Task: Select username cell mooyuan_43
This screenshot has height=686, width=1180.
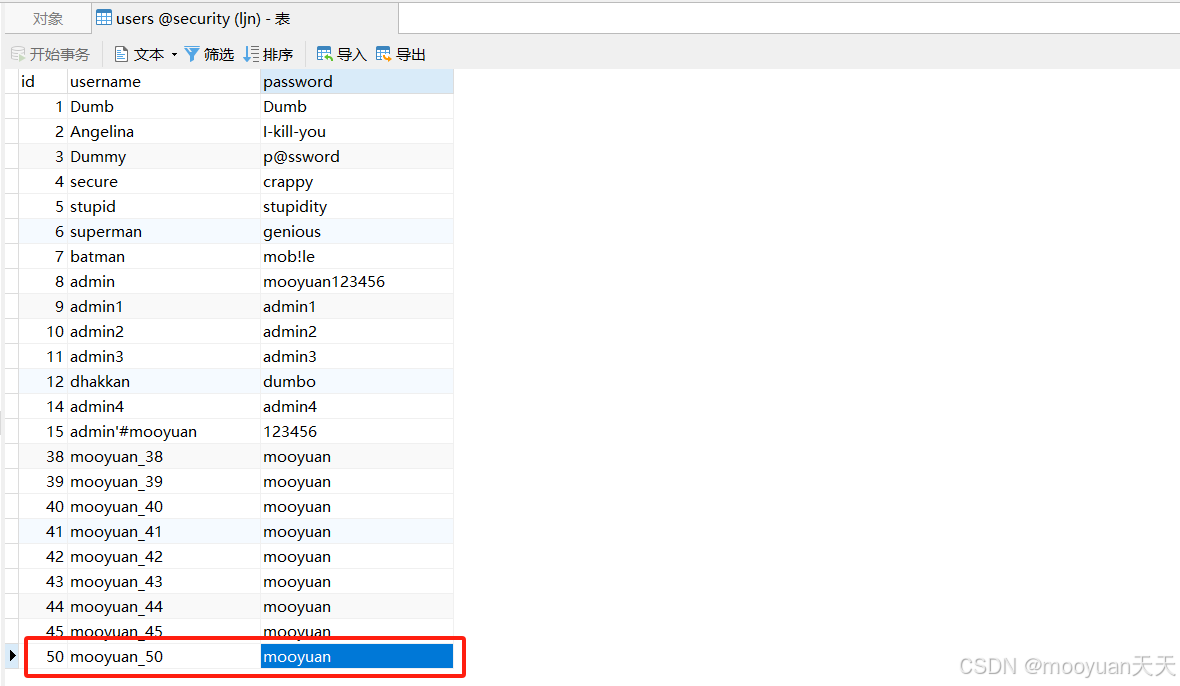Action: (x=163, y=581)
